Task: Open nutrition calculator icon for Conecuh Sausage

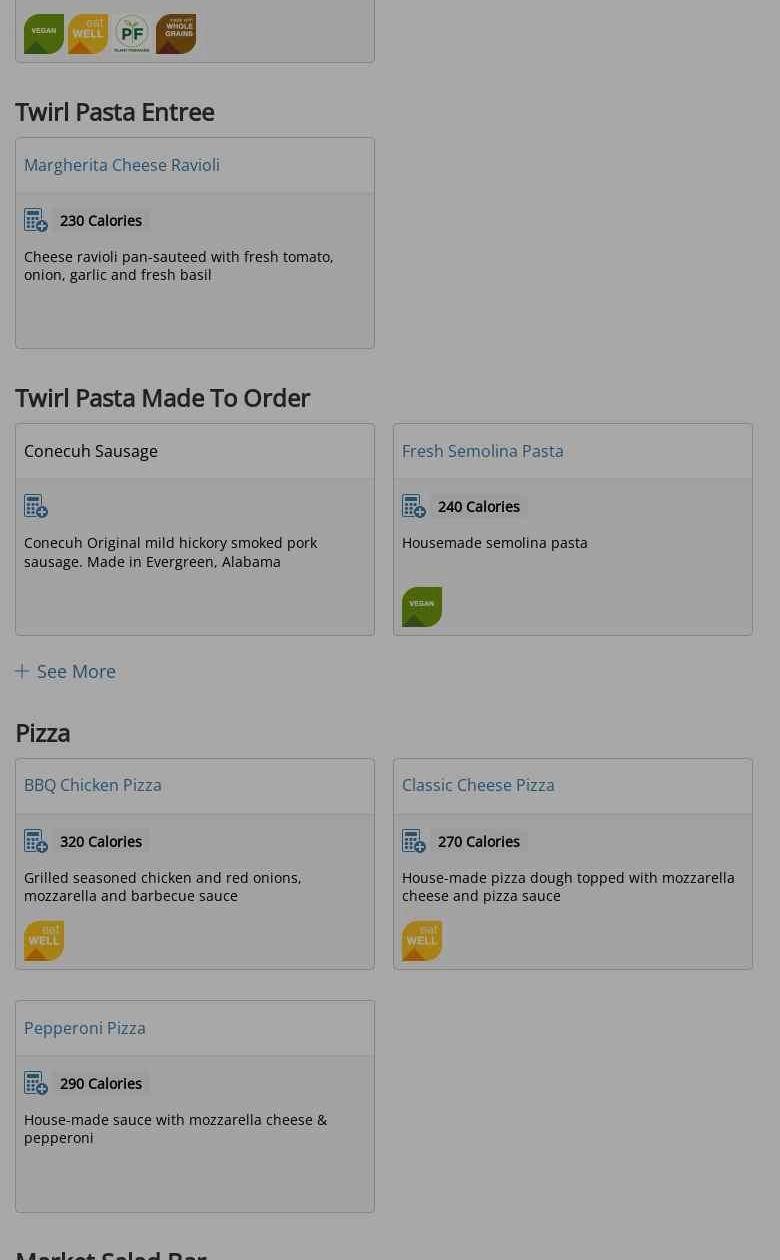Action: click(x=36, y=507)
